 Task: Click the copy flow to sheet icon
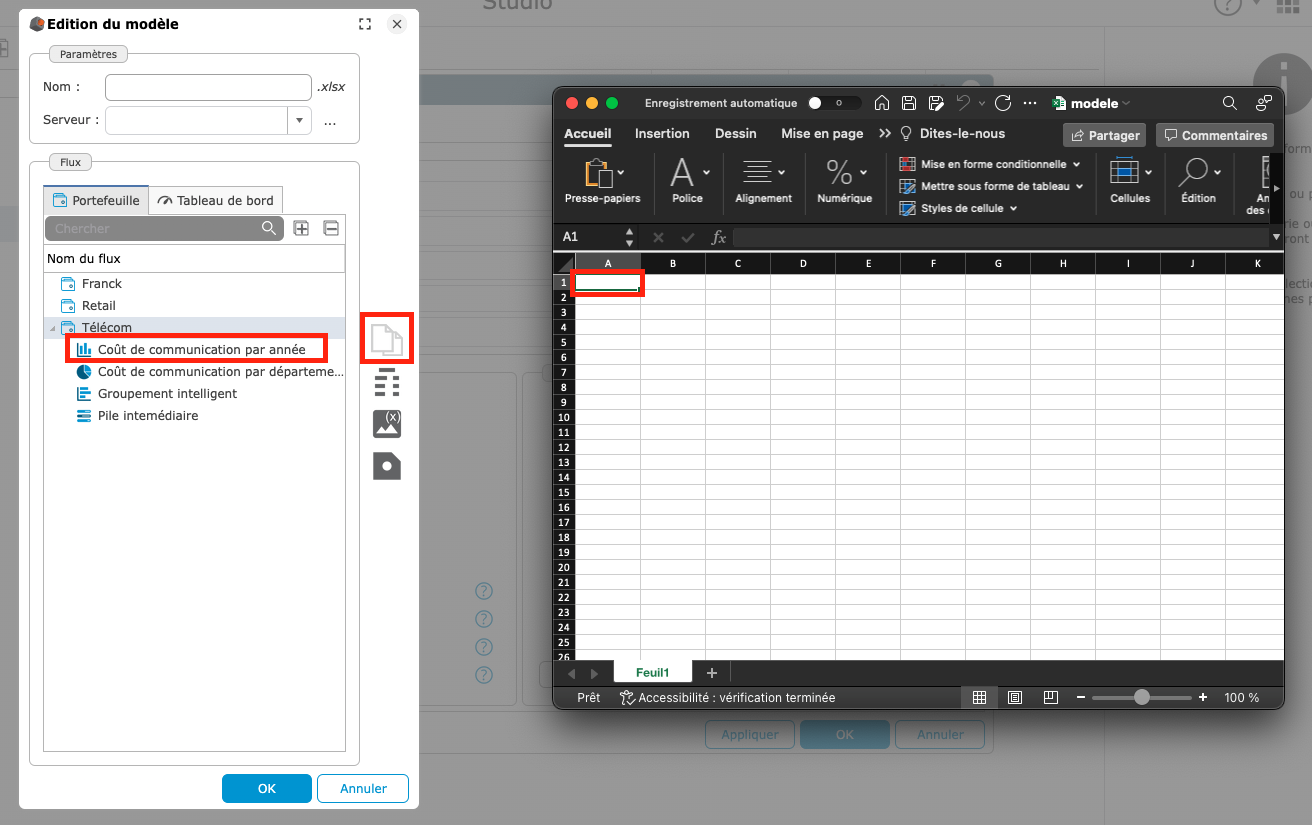387,340
